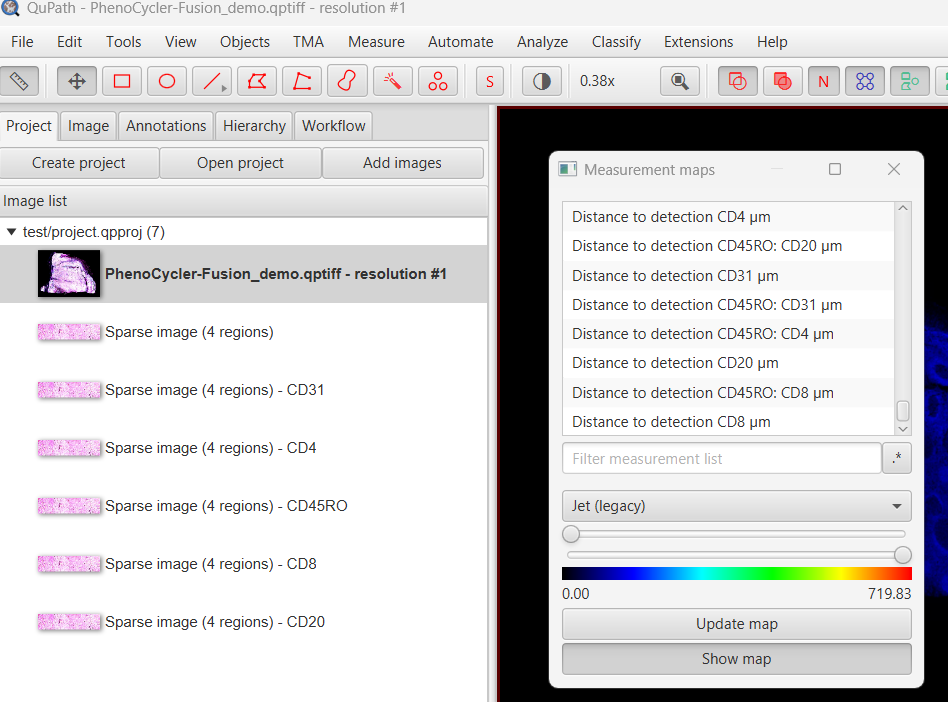Select the Ellipse annotation tool
Viewport: 948px width, 702px height.
click(x=167, y=81)
